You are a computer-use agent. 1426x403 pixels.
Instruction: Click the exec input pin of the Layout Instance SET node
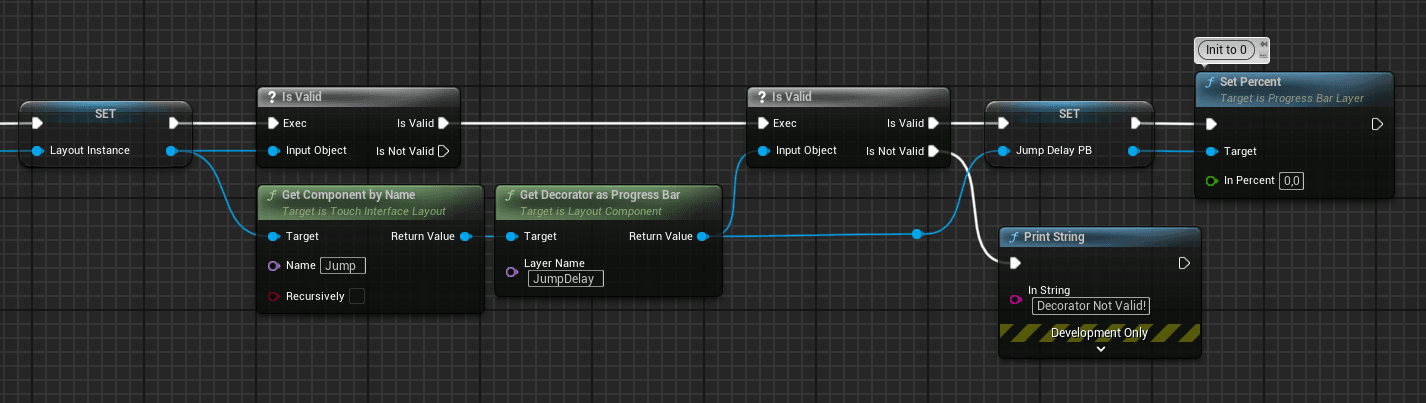[37, 124]
